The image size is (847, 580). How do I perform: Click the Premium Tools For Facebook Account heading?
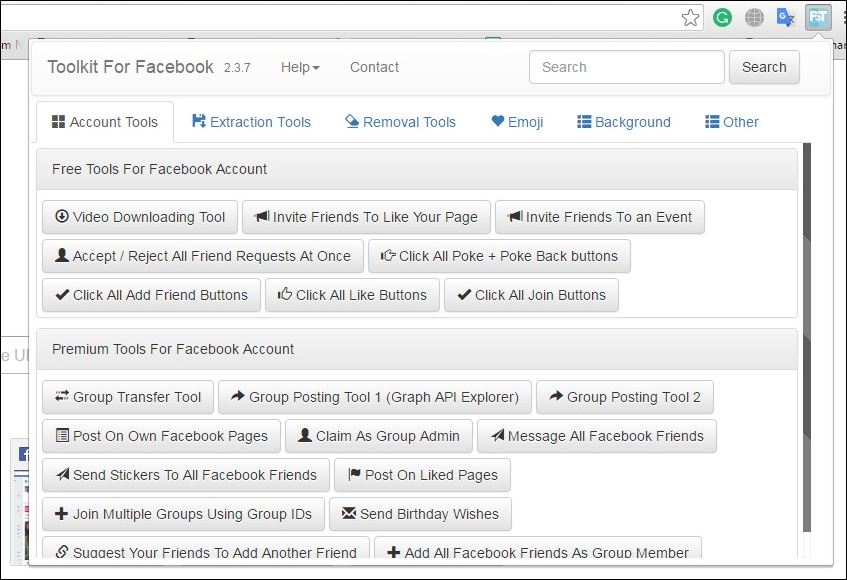173,349
